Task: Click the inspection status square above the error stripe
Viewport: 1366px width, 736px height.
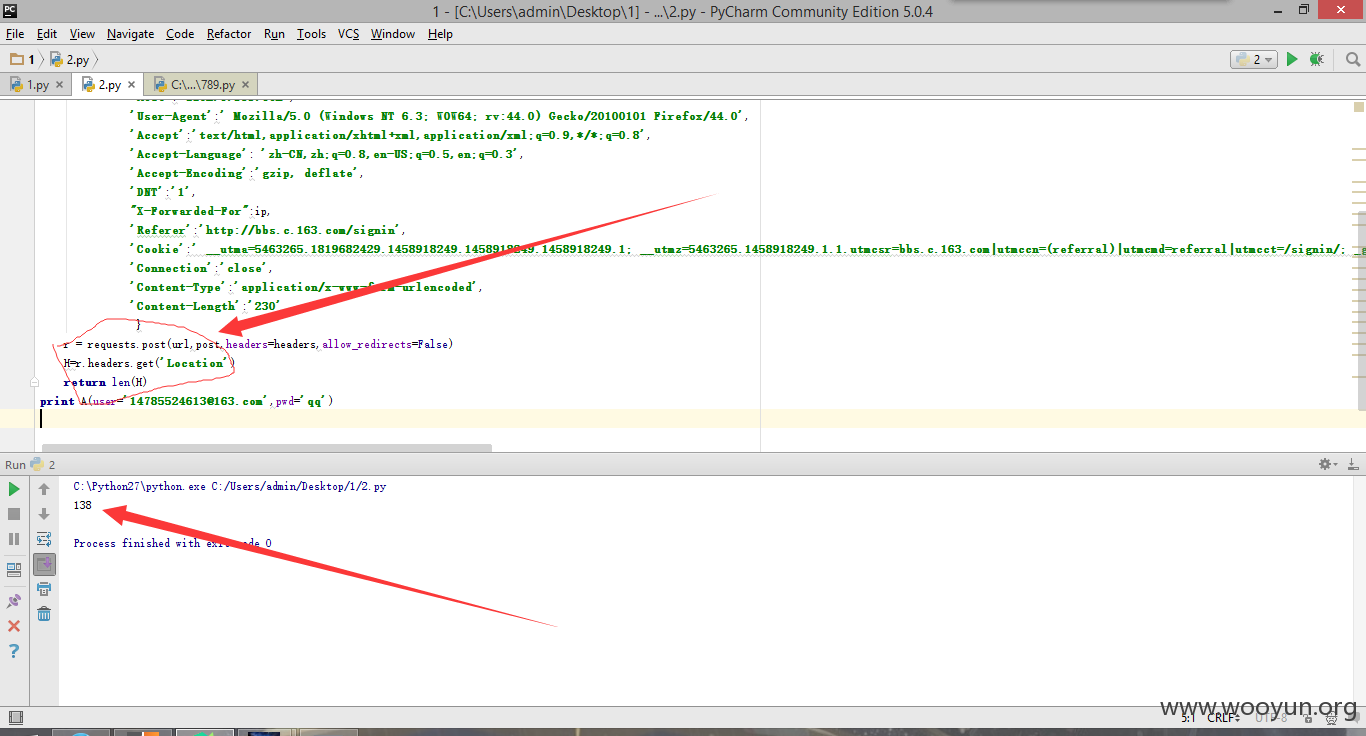Action: coord(1359,105)
